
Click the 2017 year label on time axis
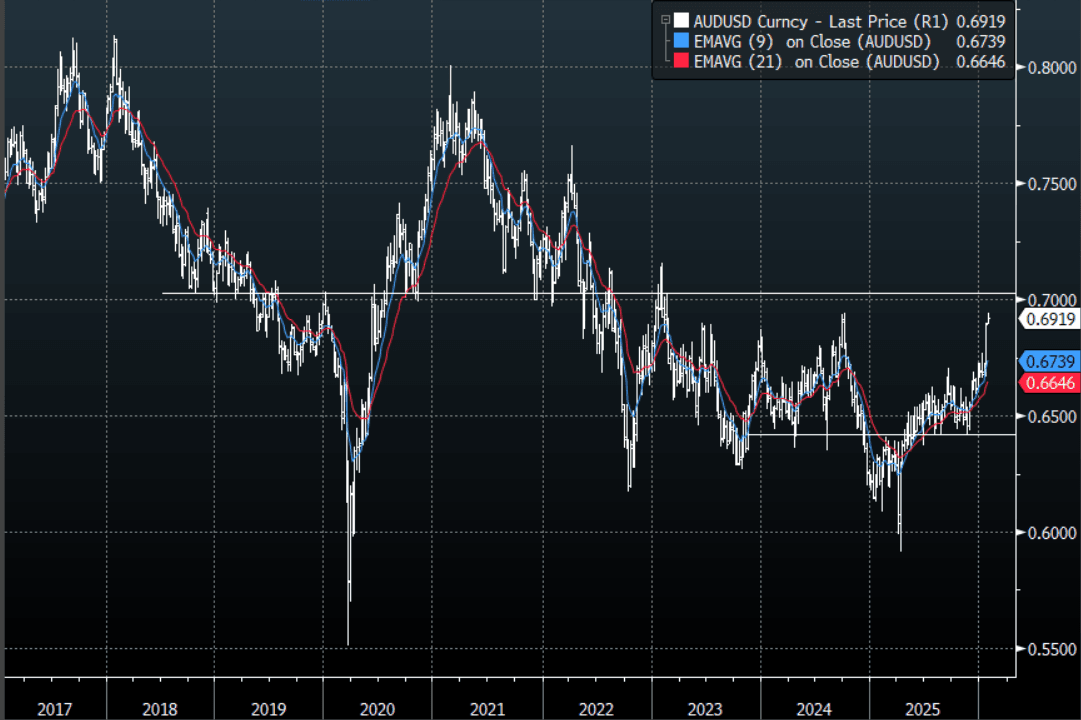54,708
